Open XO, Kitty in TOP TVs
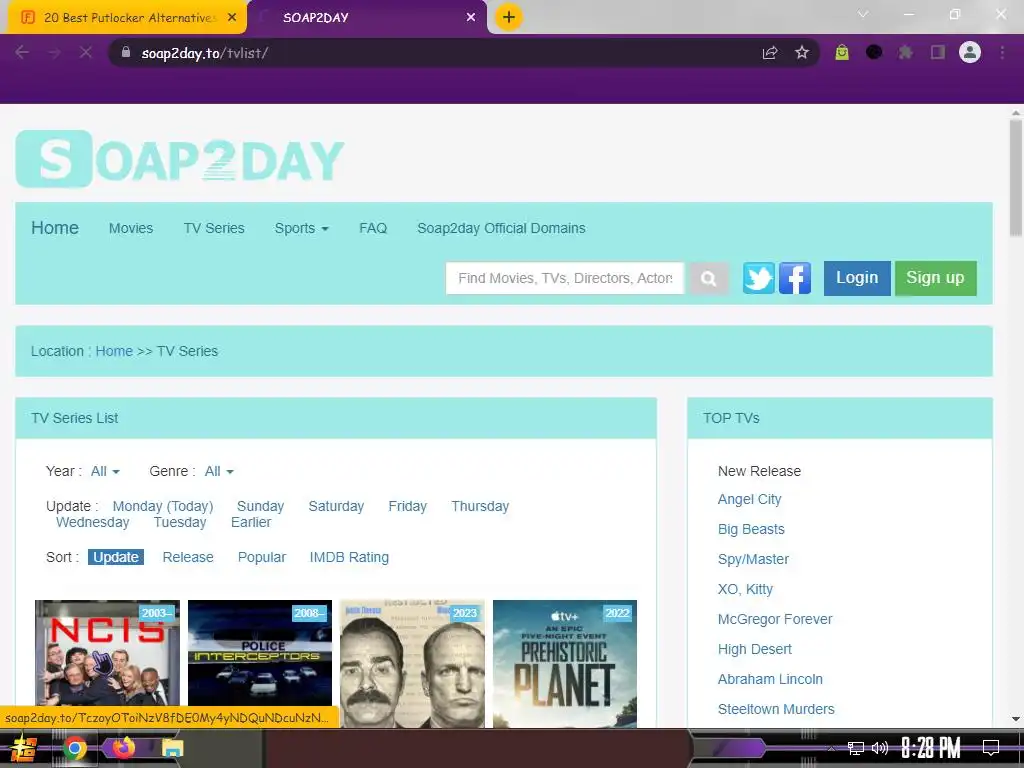 coord(745,589)
